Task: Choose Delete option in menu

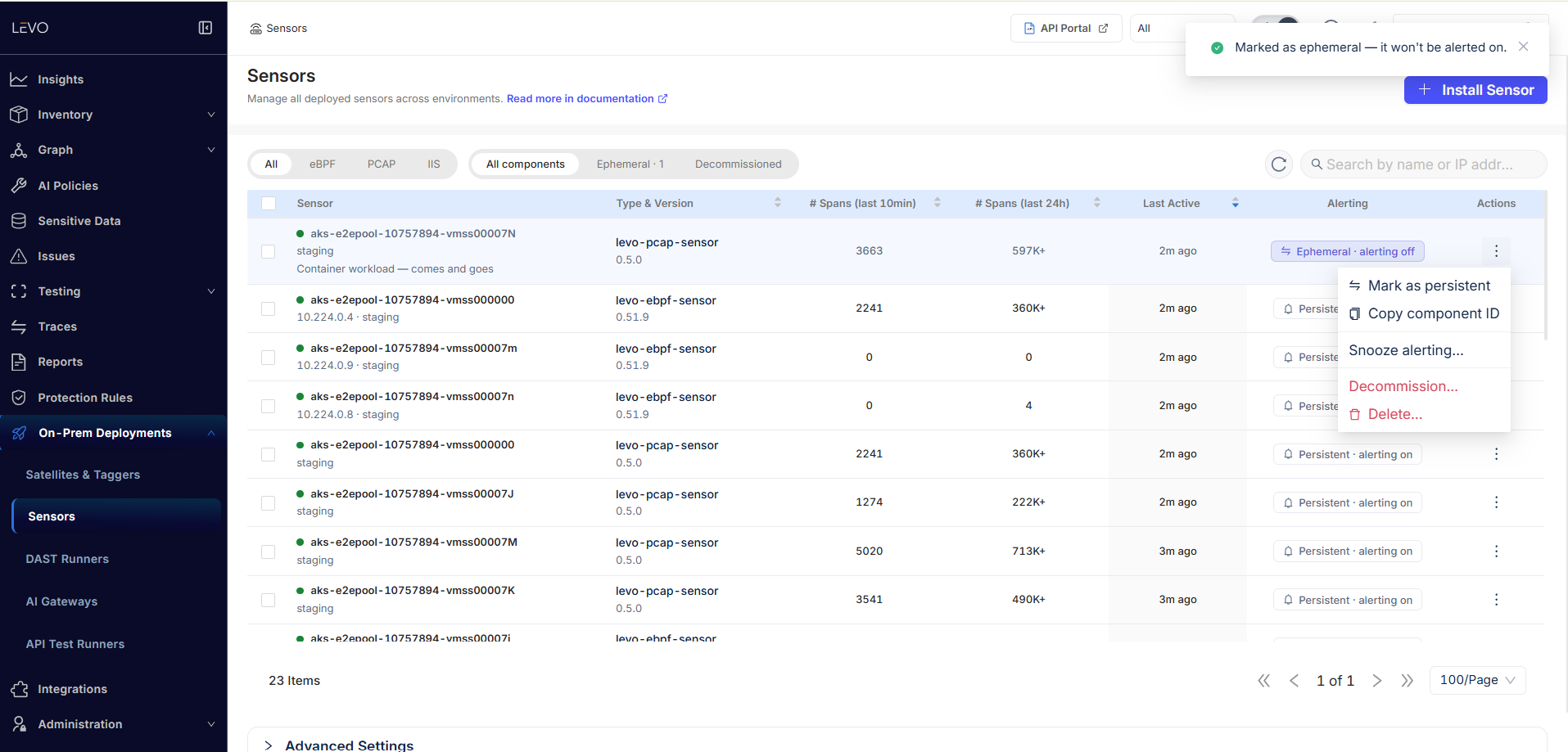Action: [x=1424, y=414]
